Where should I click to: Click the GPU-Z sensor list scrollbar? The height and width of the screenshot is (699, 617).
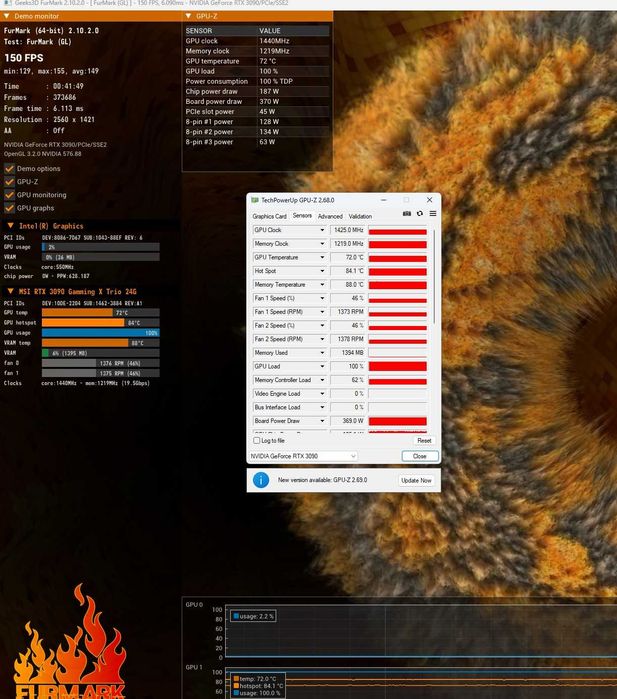(x=434, y=276)
